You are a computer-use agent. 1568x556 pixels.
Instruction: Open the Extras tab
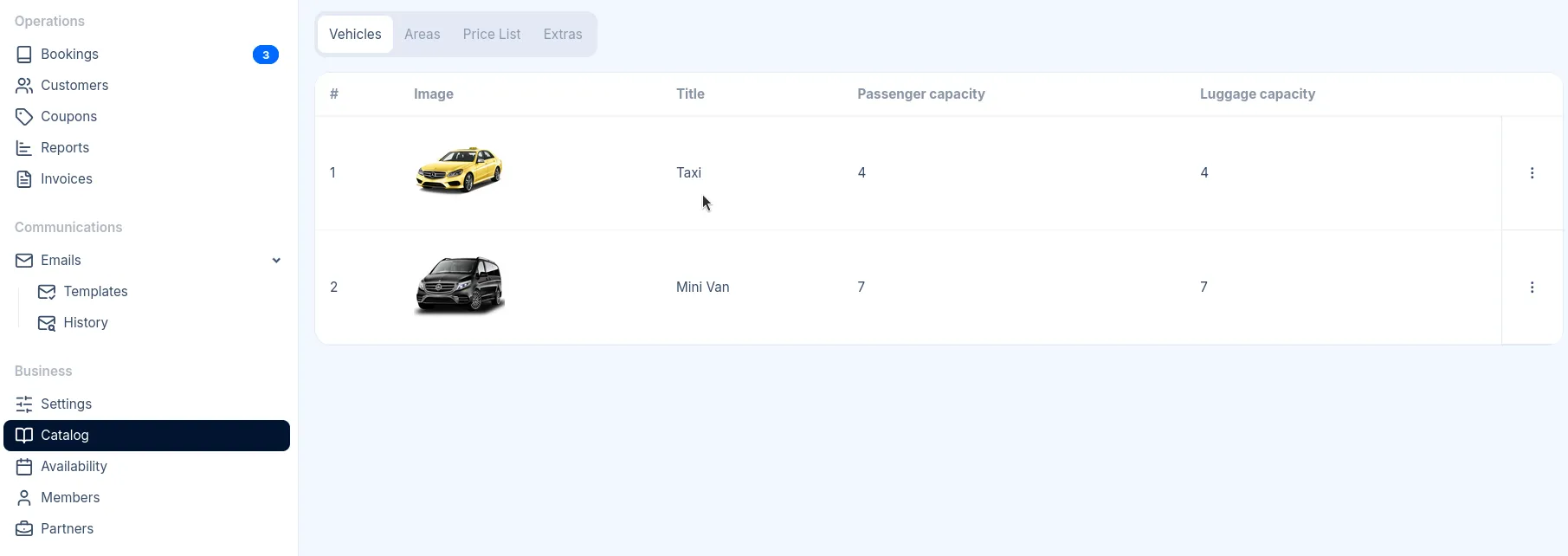[563, 35]
